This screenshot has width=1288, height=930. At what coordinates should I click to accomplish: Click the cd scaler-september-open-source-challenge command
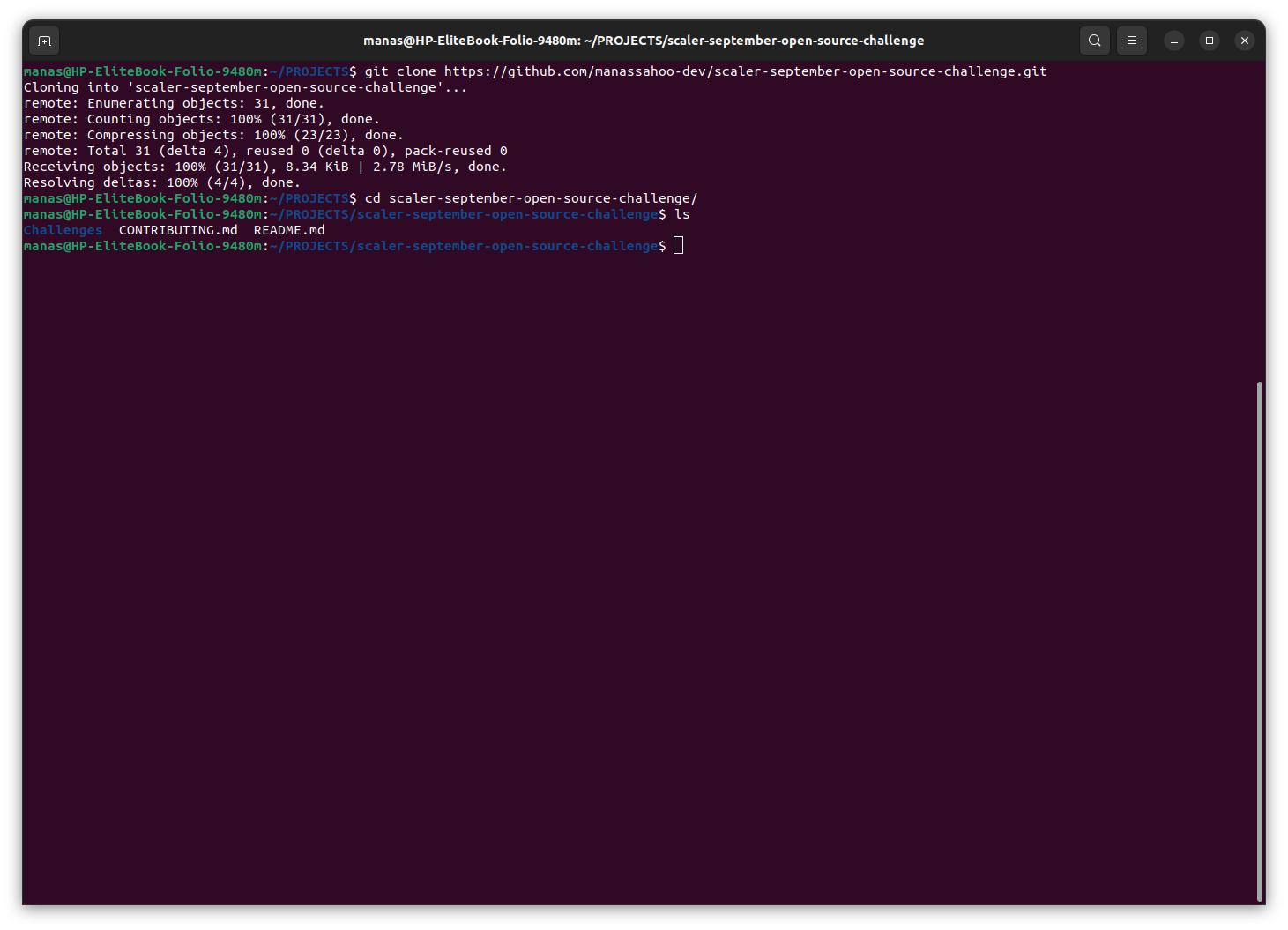coord(529,197)
